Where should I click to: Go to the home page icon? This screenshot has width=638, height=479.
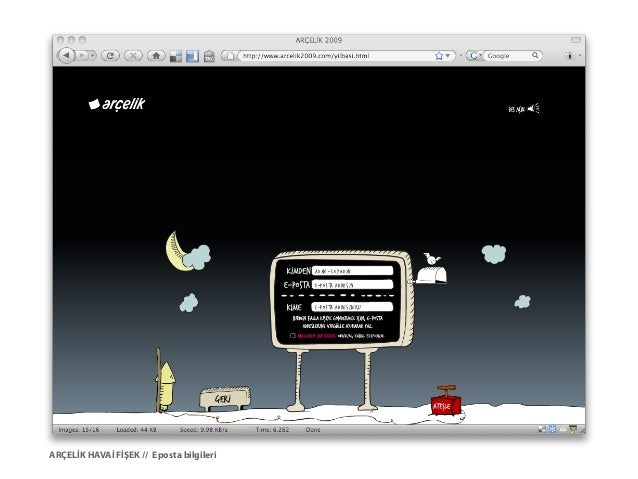(x=156, y=55)
